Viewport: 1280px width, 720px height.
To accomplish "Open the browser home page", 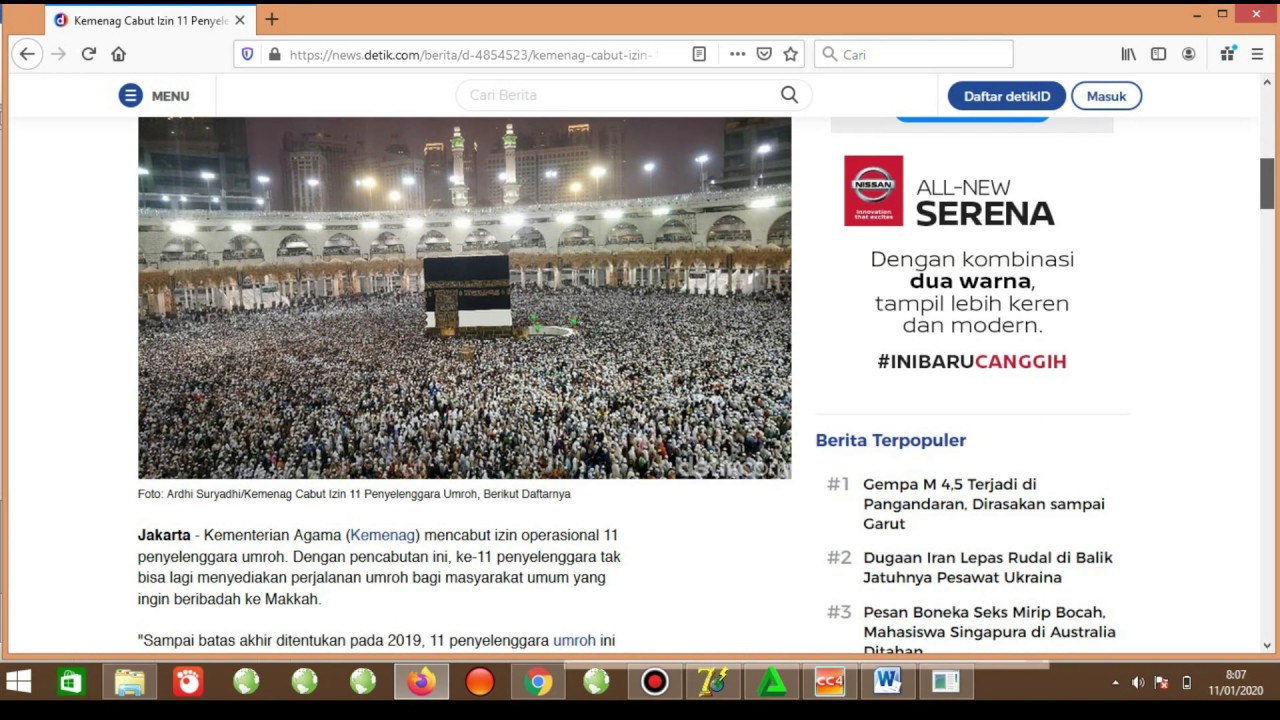I will pyautogui.click(x=118, y=54).
